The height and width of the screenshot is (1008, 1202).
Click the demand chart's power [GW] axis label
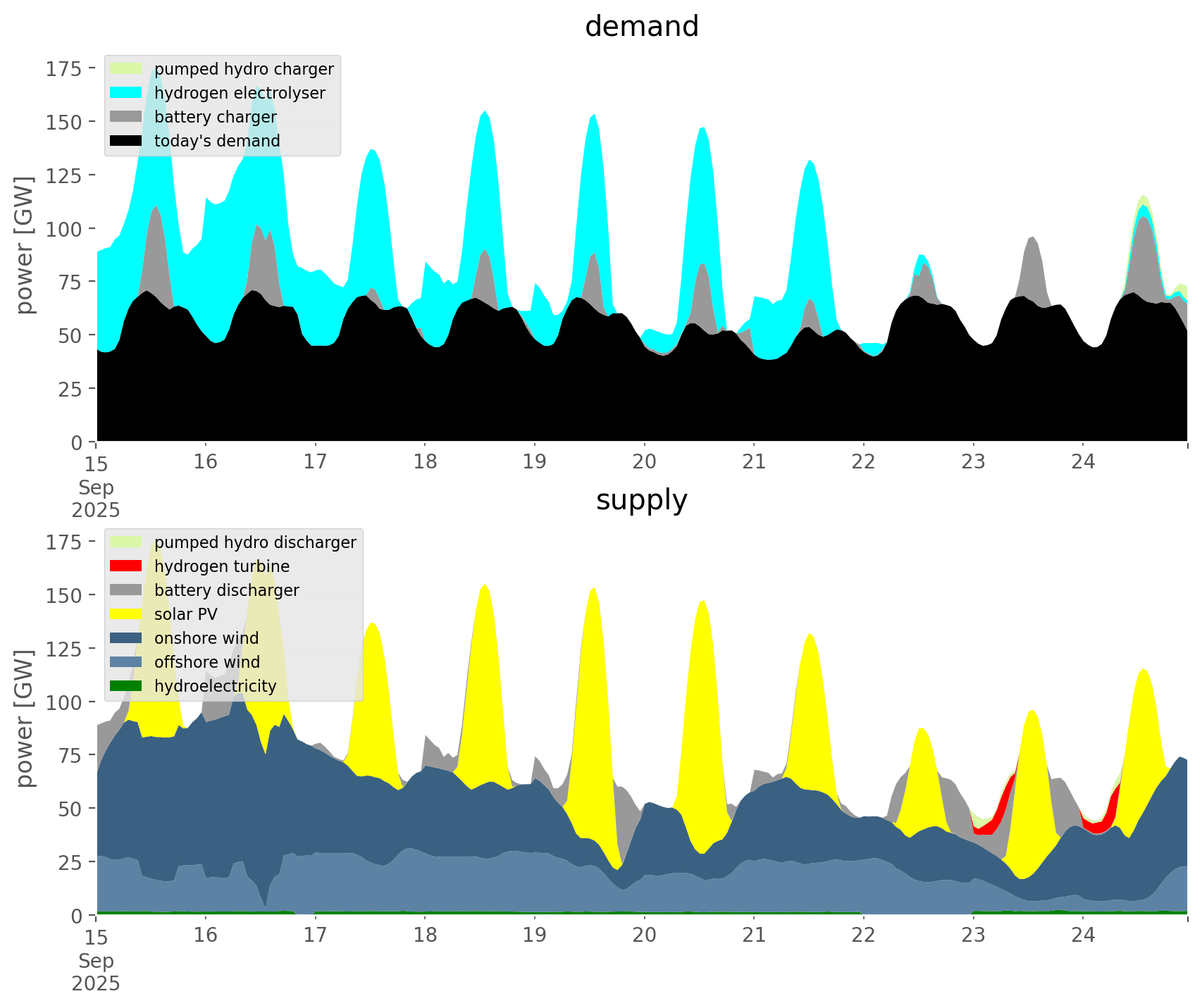click(25, 245)
